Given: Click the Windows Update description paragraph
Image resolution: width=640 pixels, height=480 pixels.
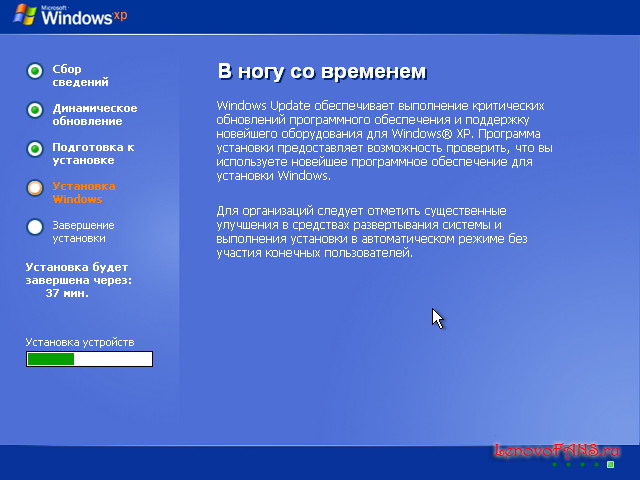Looking at the screenshot, I should tap(381, 140).
